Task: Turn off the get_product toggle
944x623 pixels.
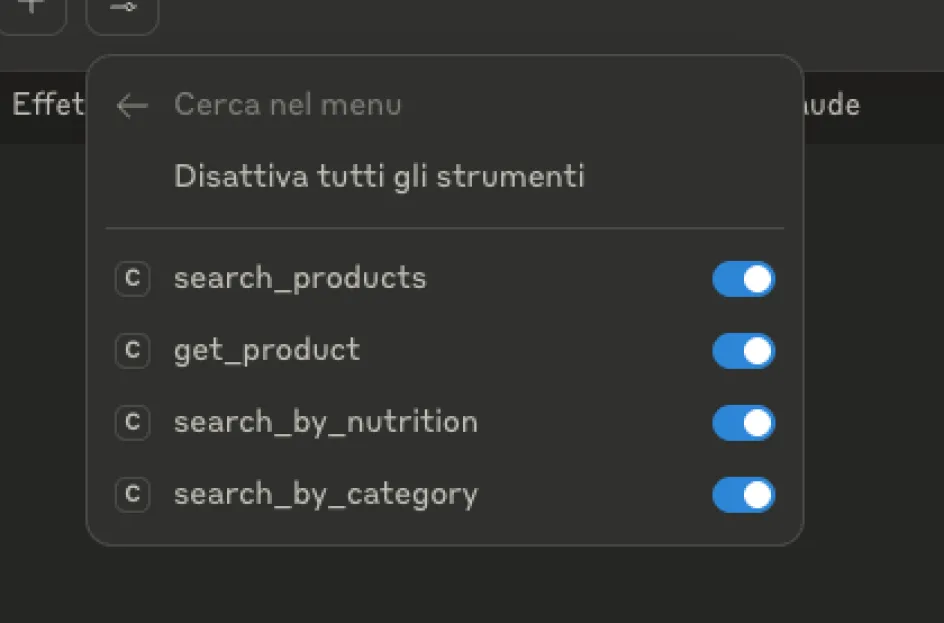Action: pos(743,351)
